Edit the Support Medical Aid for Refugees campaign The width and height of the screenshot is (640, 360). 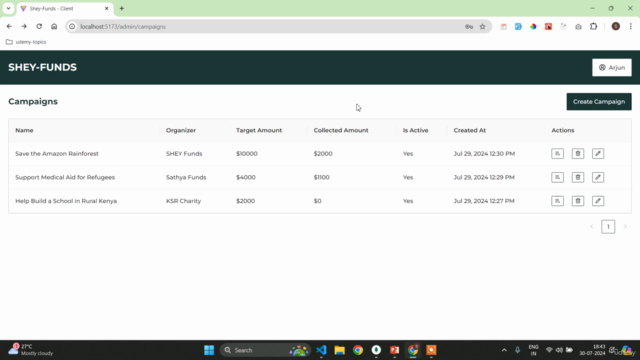[598, 177]
